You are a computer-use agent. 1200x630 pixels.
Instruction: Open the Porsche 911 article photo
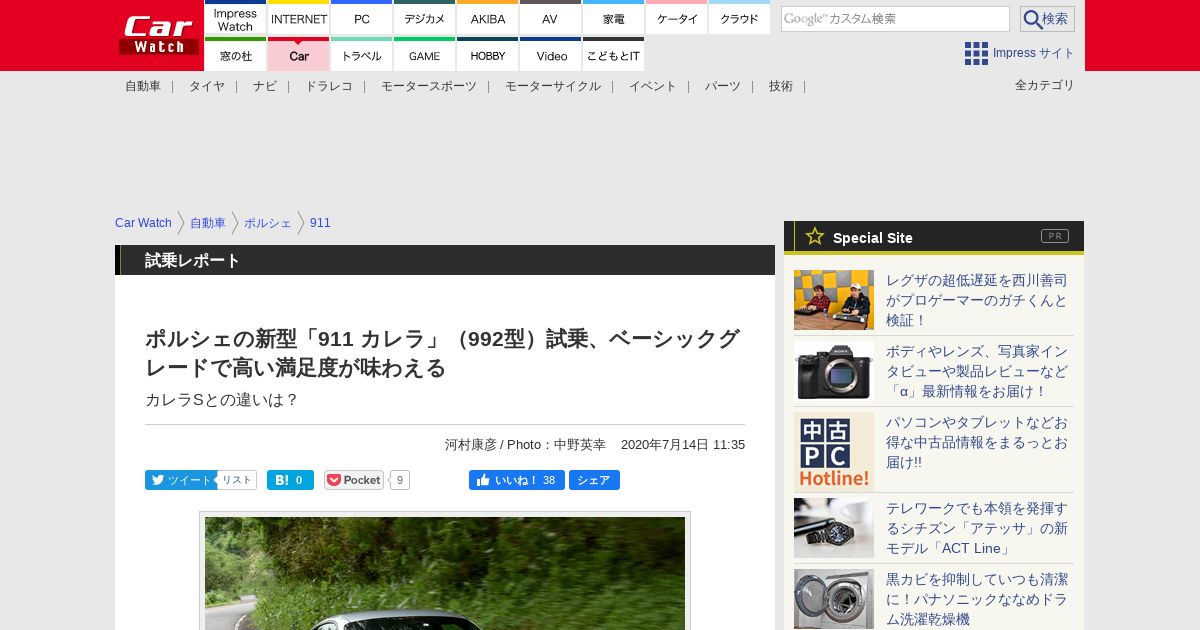tap(445, 572)
